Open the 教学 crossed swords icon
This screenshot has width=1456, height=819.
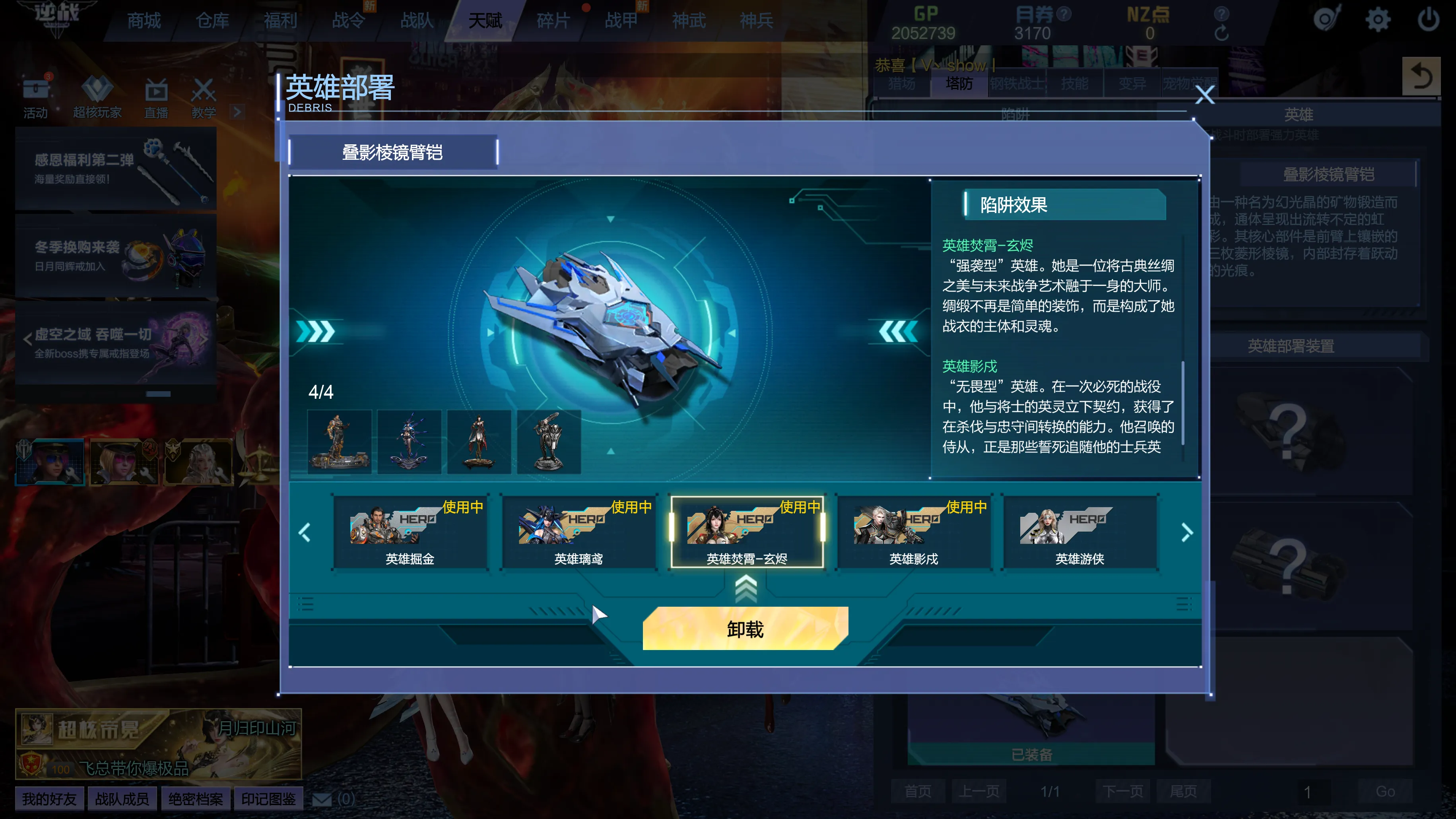tap(204, 90)
